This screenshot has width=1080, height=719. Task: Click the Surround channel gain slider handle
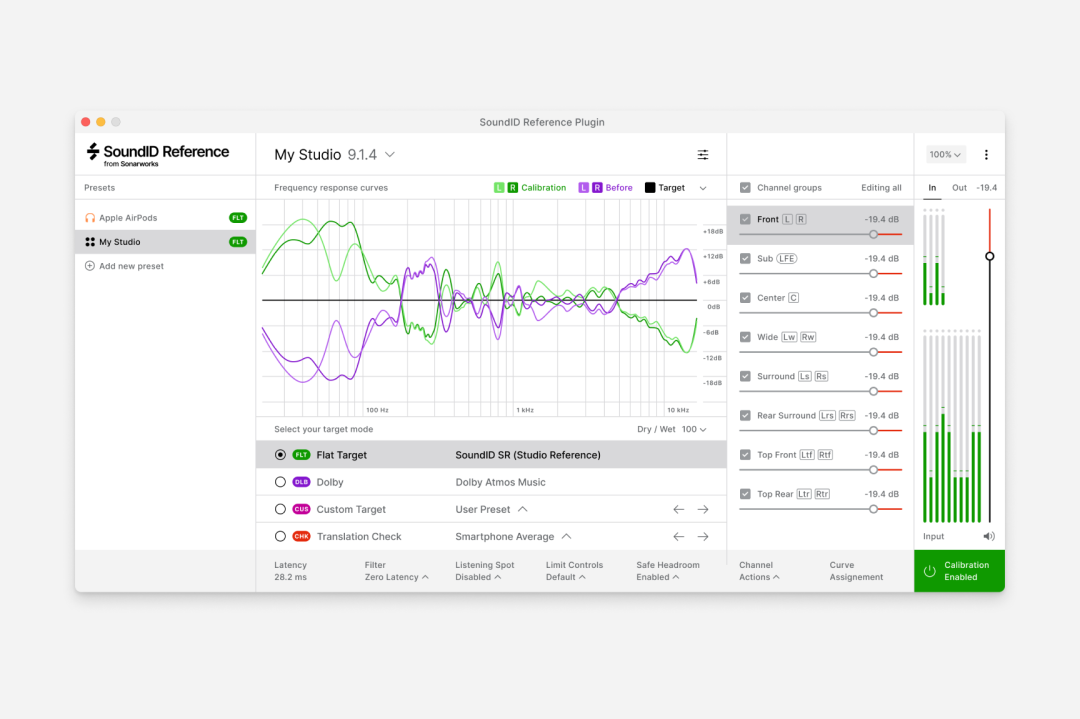coord(873,391)
